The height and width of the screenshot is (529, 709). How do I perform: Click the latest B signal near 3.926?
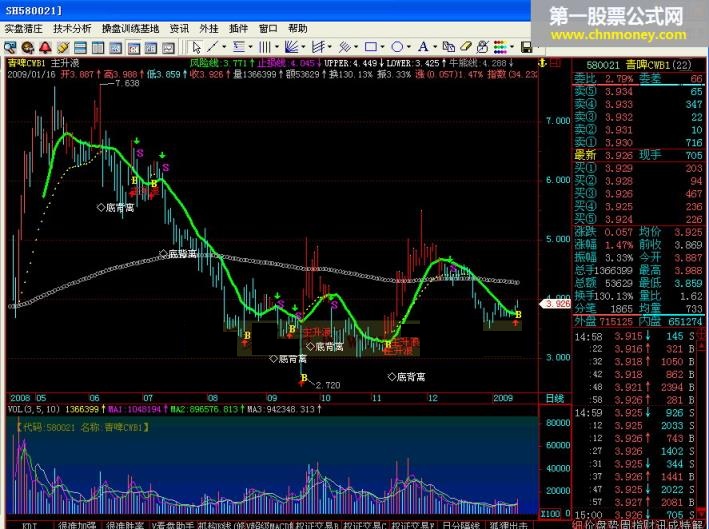coord(518,315)
